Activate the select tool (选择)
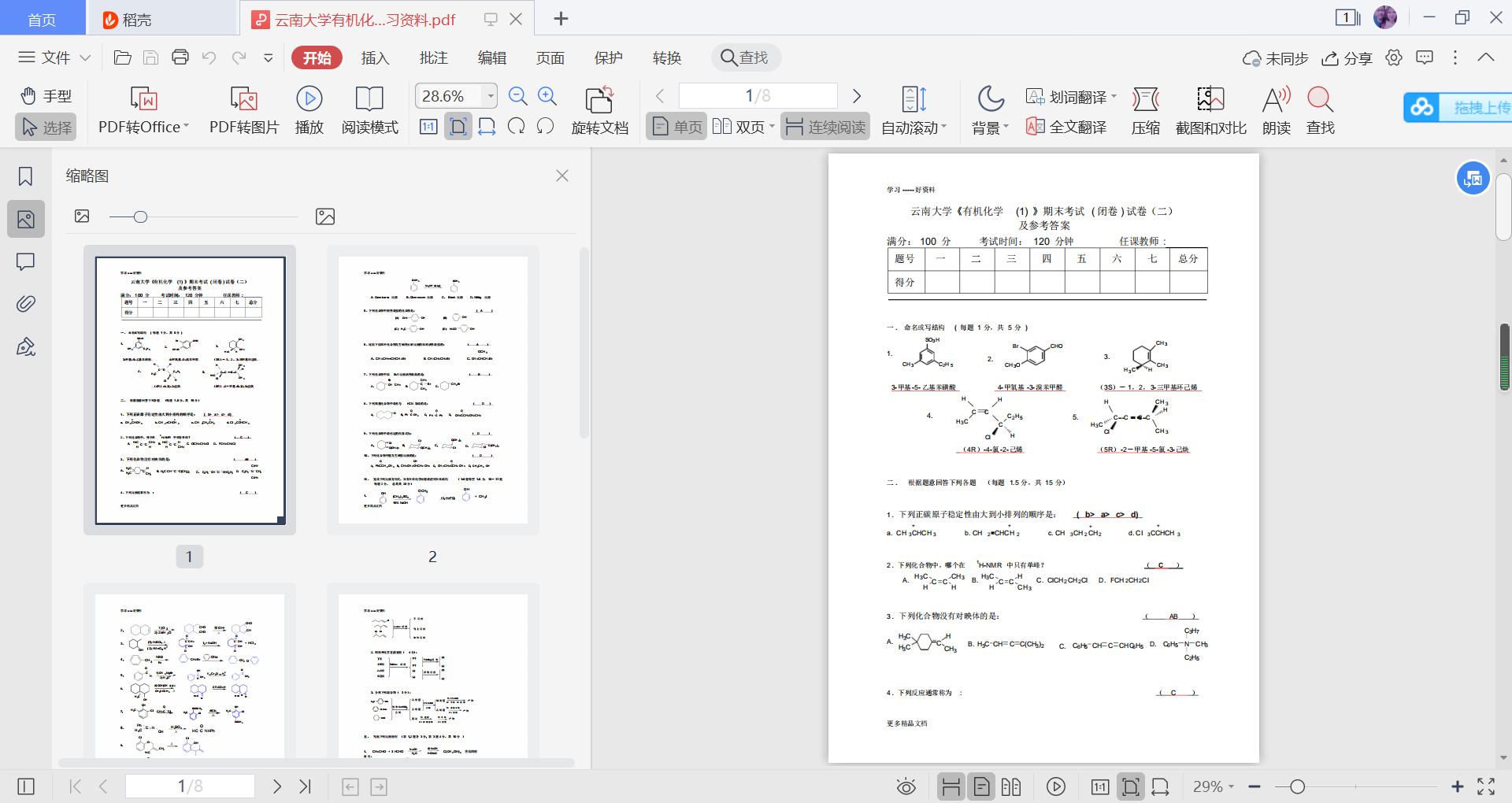 tap(46, 127)
